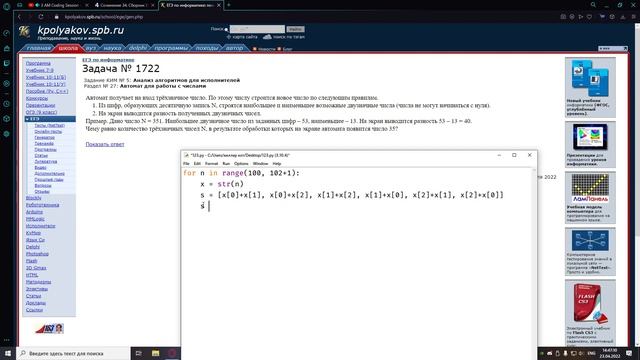The width and height of the screenshot is (640, 360).
Task: Open the 'Arduino' sidebar link
Action: click(x=34, y=212)
